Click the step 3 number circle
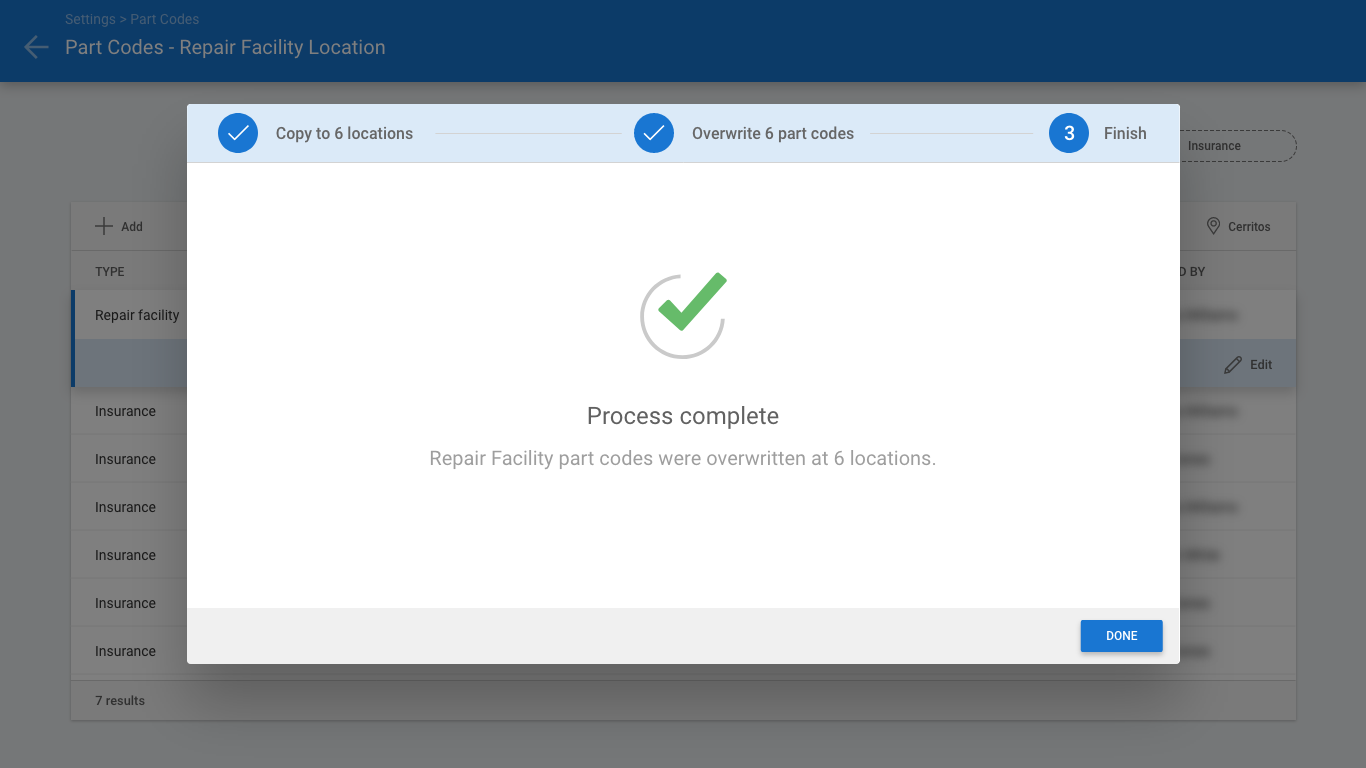Image resolution: width=1366 pixels, height=768 pixels. pyautogui.click(x=1068, y=133)
